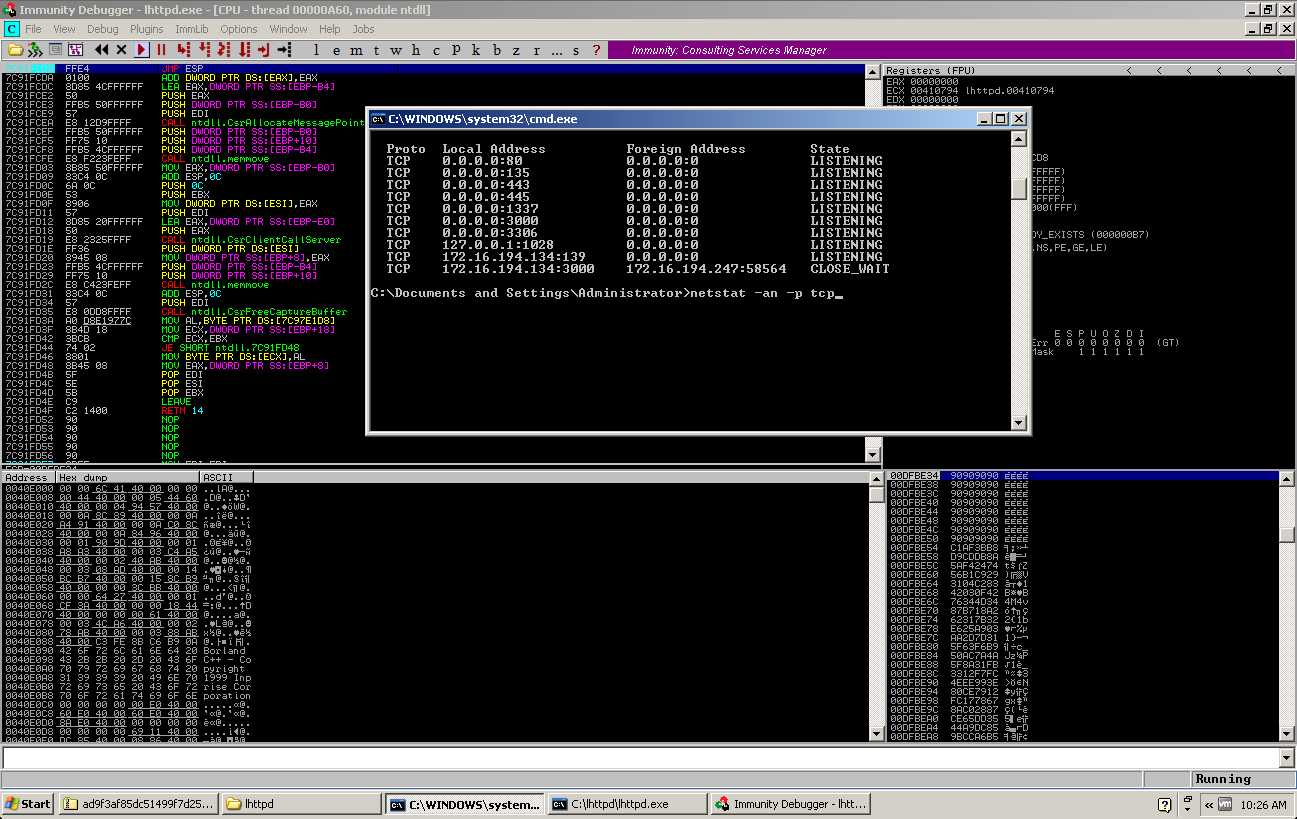Image resolution: width=1297 pixels, height=819 pixels.
Task: Click the Execute till return icon
Action: (263, 50)
